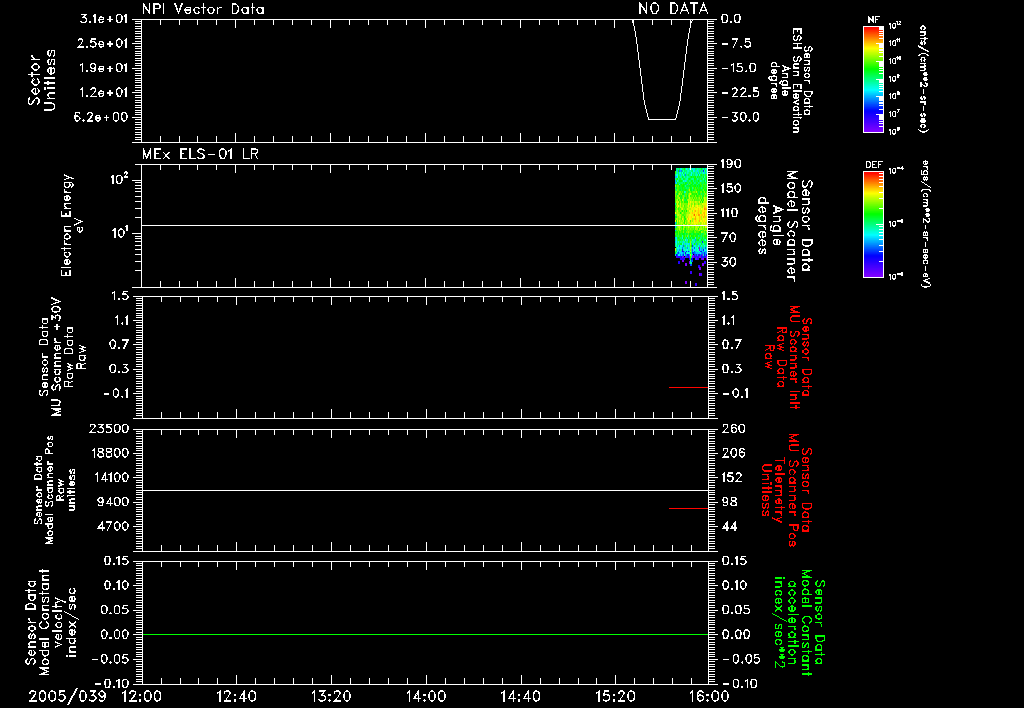Click the '-15.0' elevation tick value

(x=739, y=68)
